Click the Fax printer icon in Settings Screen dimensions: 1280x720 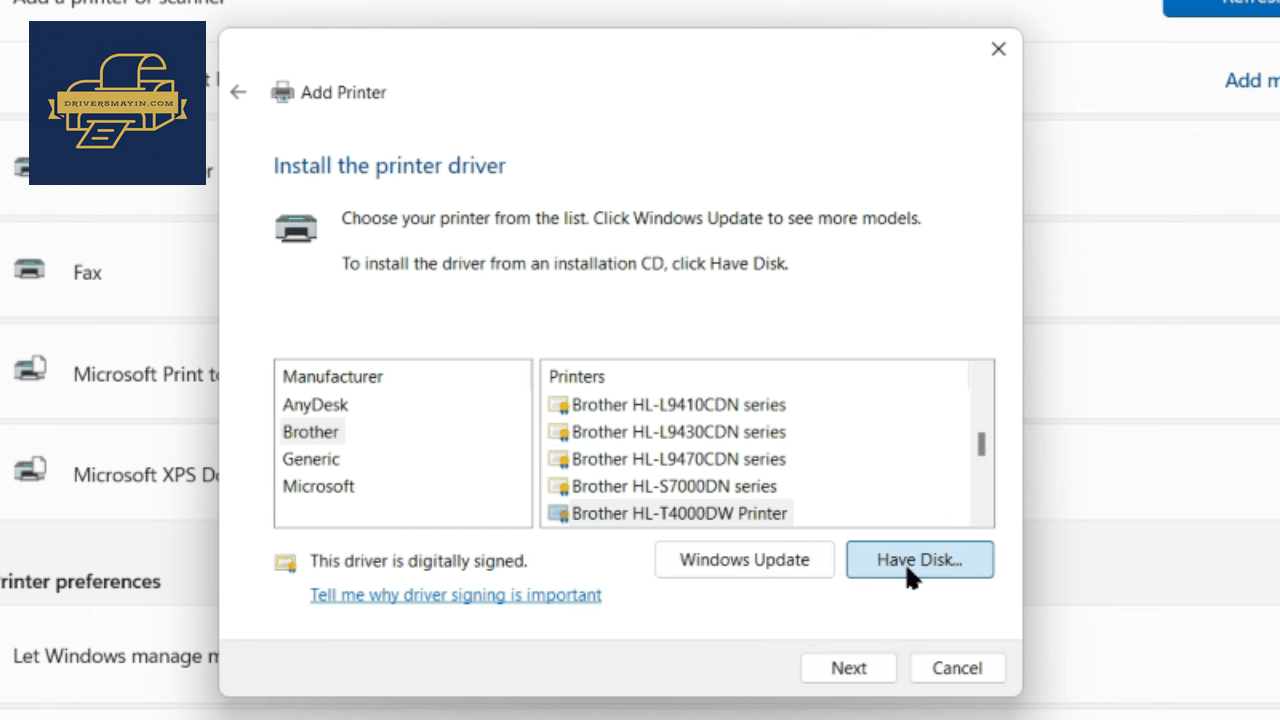pos(29,270)
